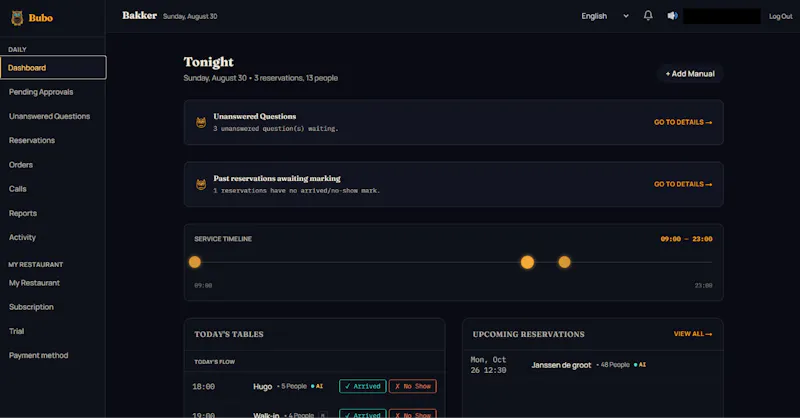Open Activity in the sidebar
The width and height of the screenshot is (800, 418).
[22, 237]
